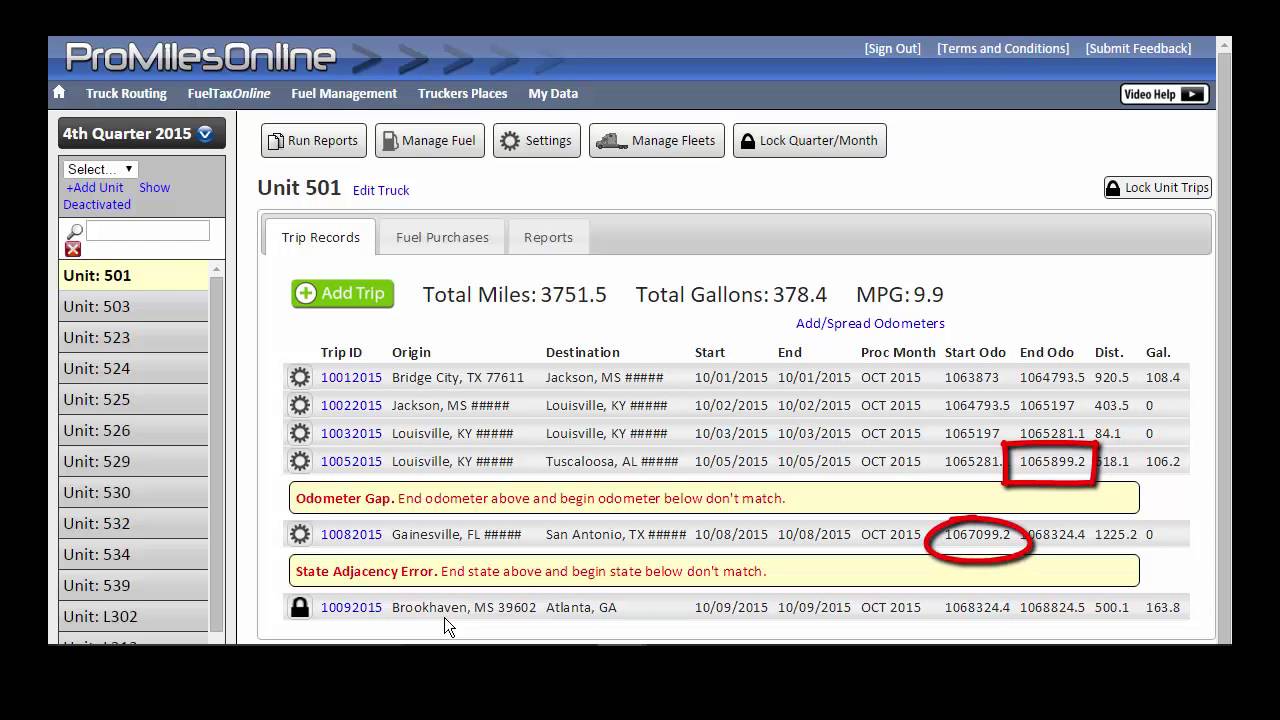Open trip ID 10032015 link

(351, 433)
